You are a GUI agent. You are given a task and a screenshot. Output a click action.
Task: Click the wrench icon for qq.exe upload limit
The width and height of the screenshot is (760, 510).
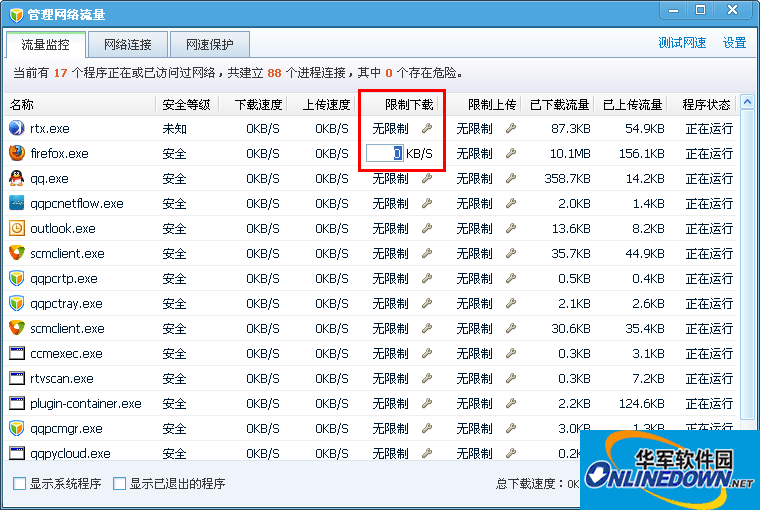pyautogui.click(x=511, y=179)
